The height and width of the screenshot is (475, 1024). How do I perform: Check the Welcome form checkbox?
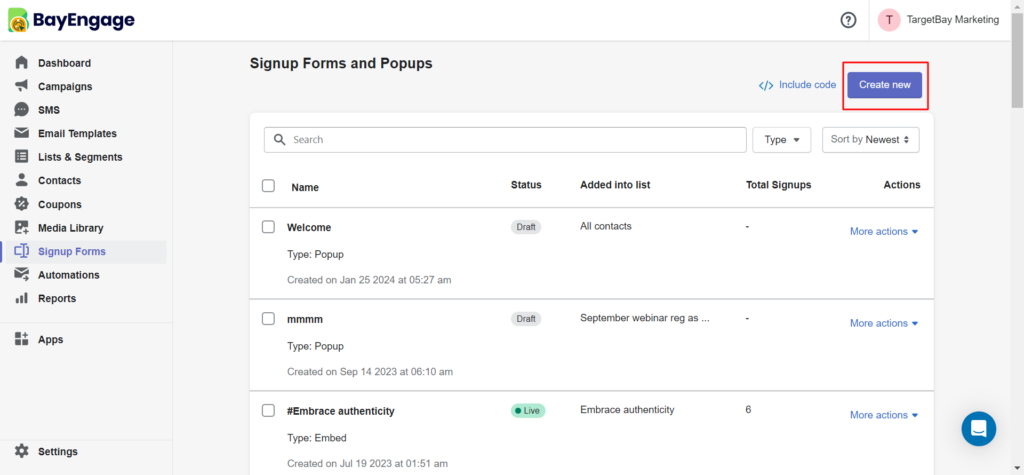(268, 227)
